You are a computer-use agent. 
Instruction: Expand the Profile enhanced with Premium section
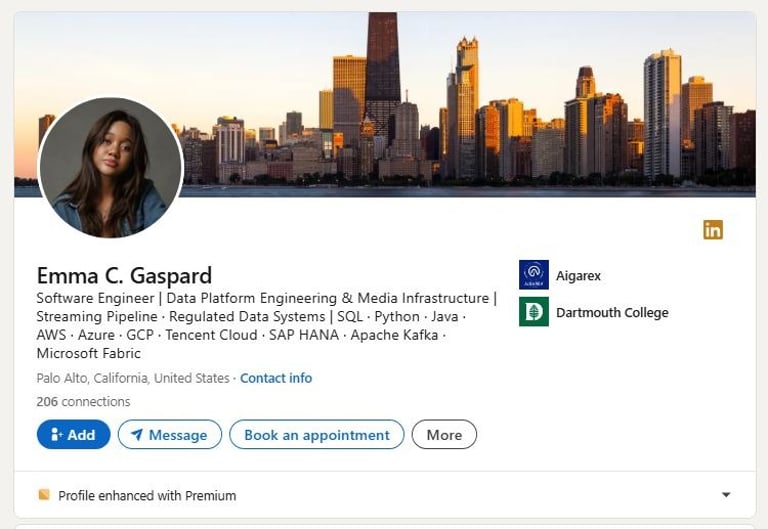tap(726, 495)
